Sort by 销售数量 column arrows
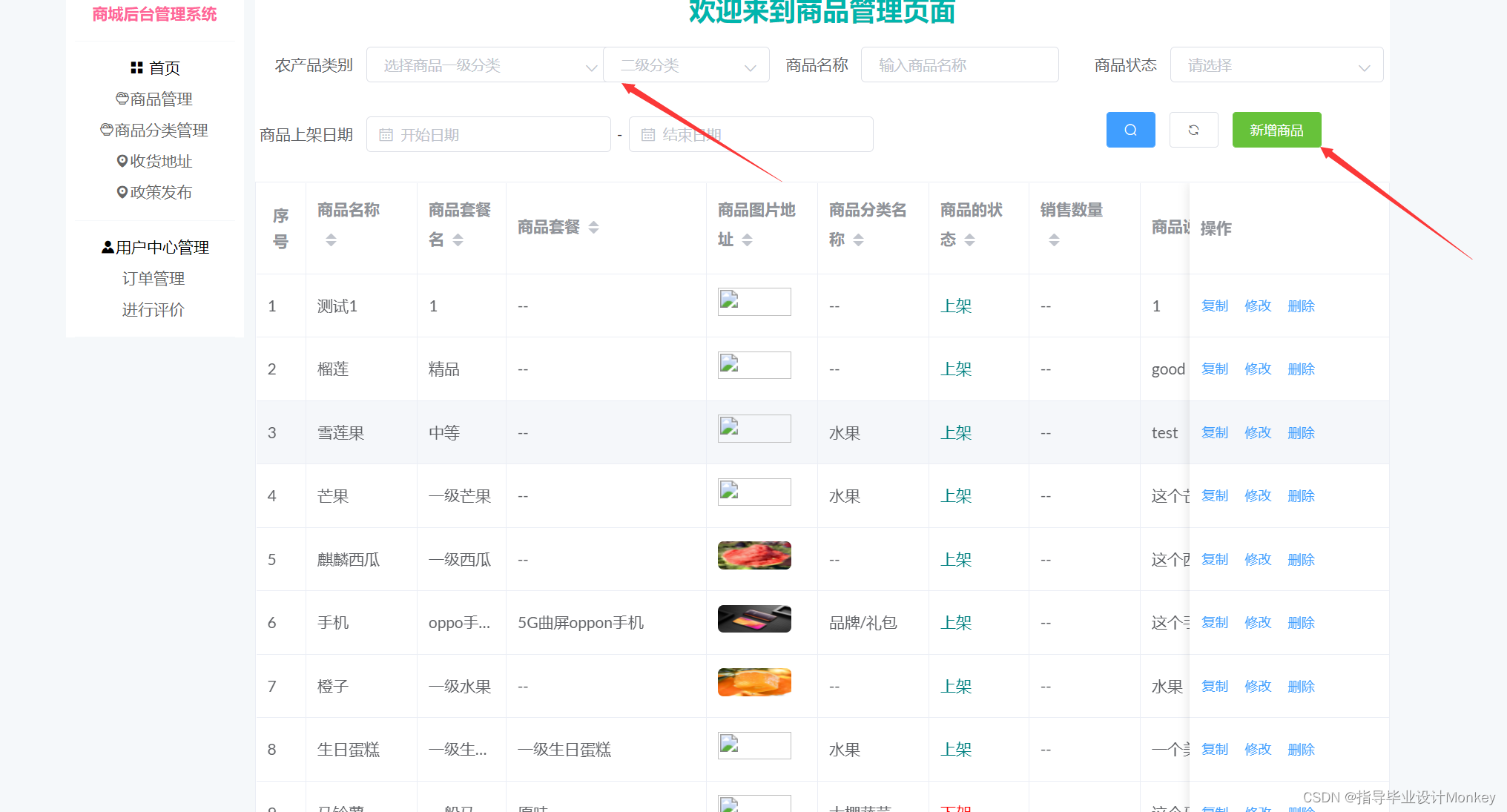 coord(1054,240)
